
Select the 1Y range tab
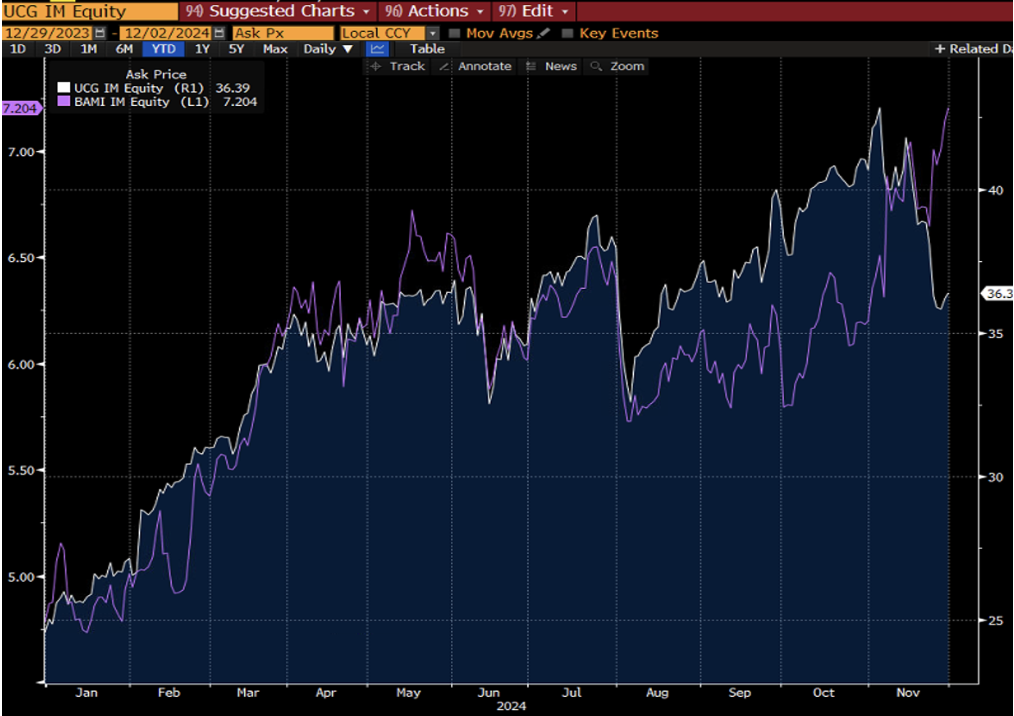(202, 49)
